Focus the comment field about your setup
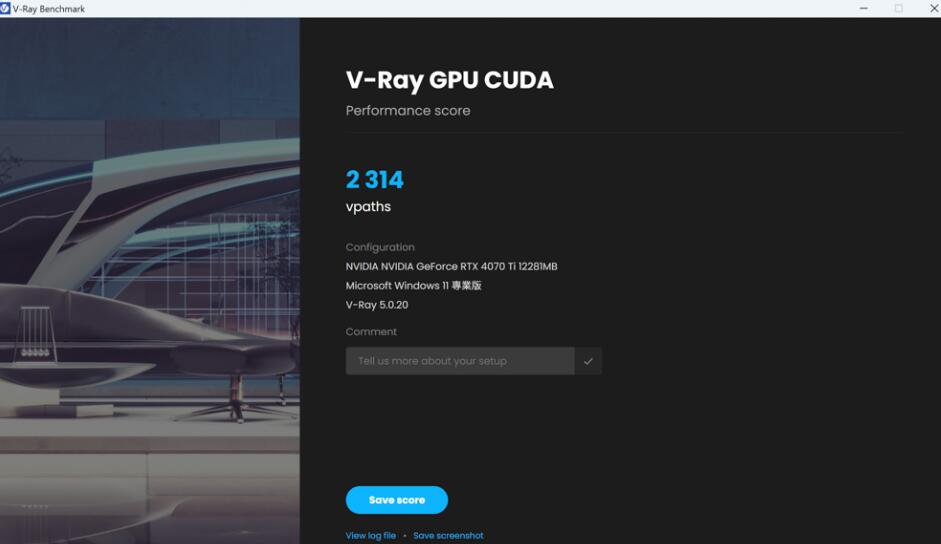The image size is (941, 544). tap(460, 361)
